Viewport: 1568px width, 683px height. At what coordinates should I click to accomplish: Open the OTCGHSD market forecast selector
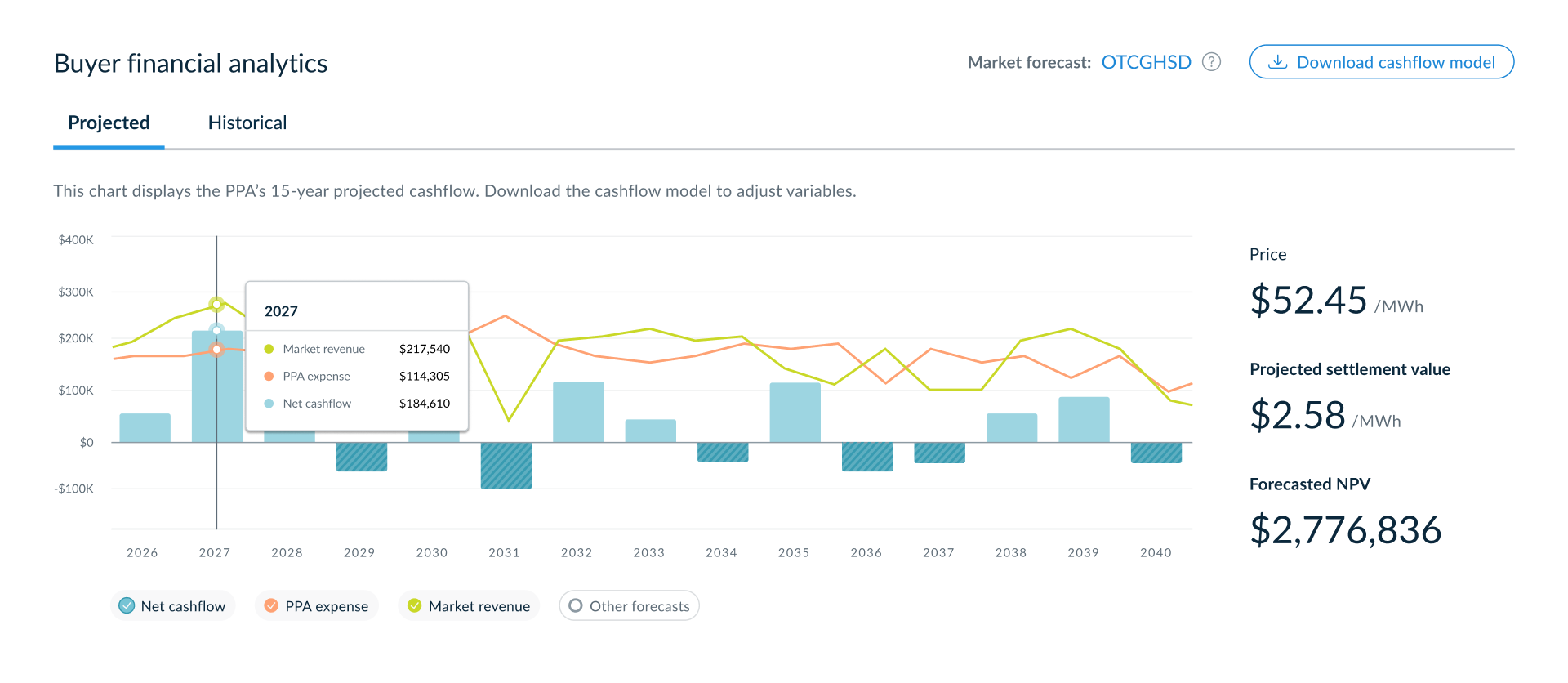pyautogui.click(x=1146, y=62)
